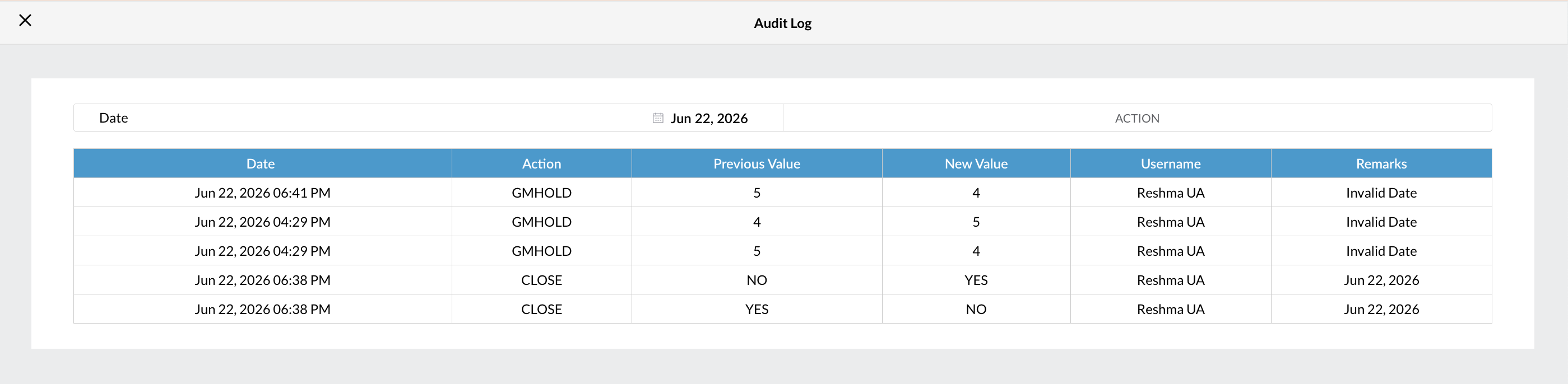Click the Action column header
1568x384 pixels.
tap(541, 163)
